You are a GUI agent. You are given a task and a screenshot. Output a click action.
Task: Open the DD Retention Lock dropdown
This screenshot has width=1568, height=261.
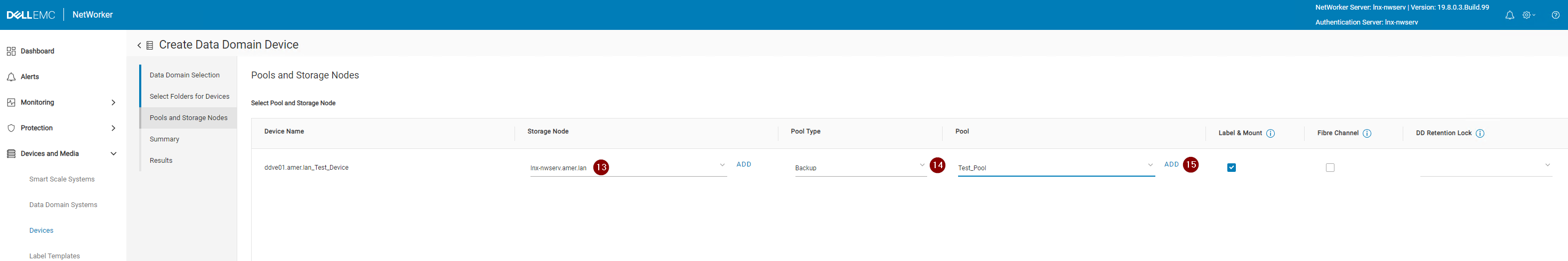point(1547,165)
